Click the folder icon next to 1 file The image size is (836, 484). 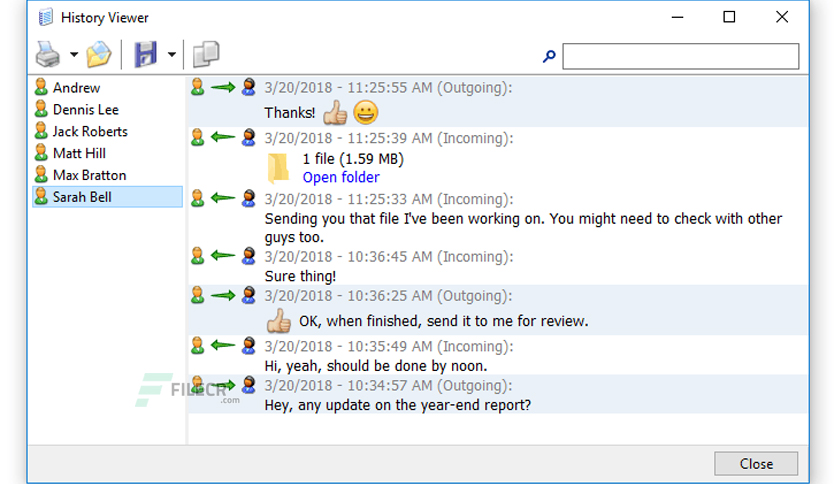tap(278, 167)
